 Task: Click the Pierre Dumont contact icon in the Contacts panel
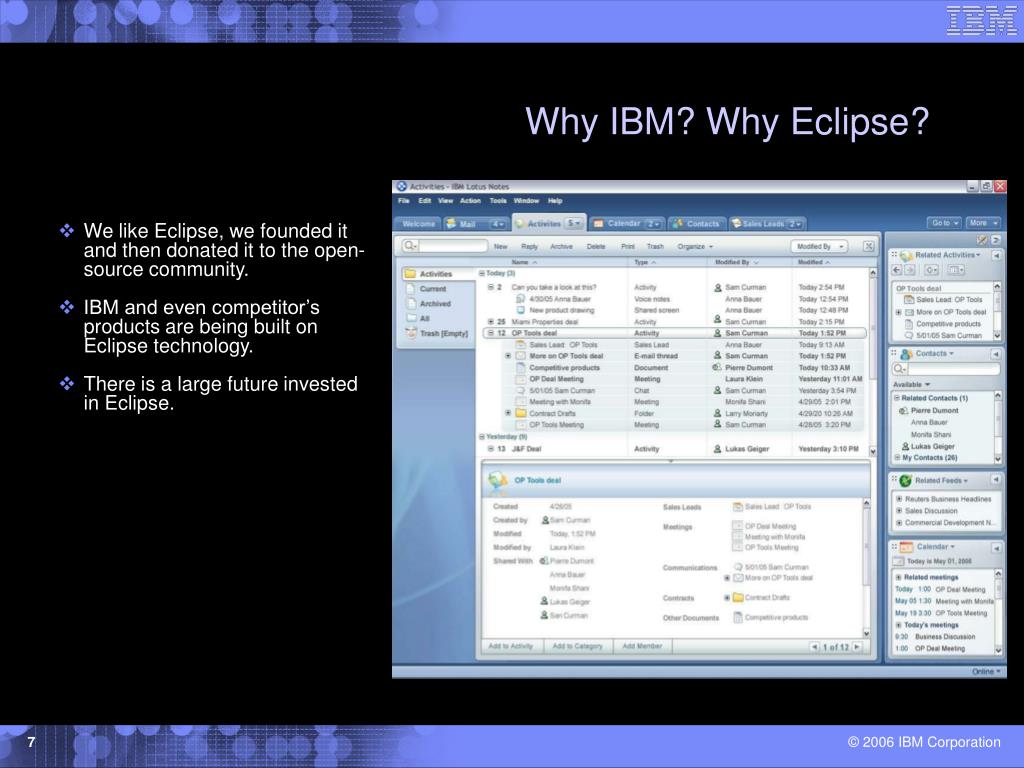click(904, 411)
